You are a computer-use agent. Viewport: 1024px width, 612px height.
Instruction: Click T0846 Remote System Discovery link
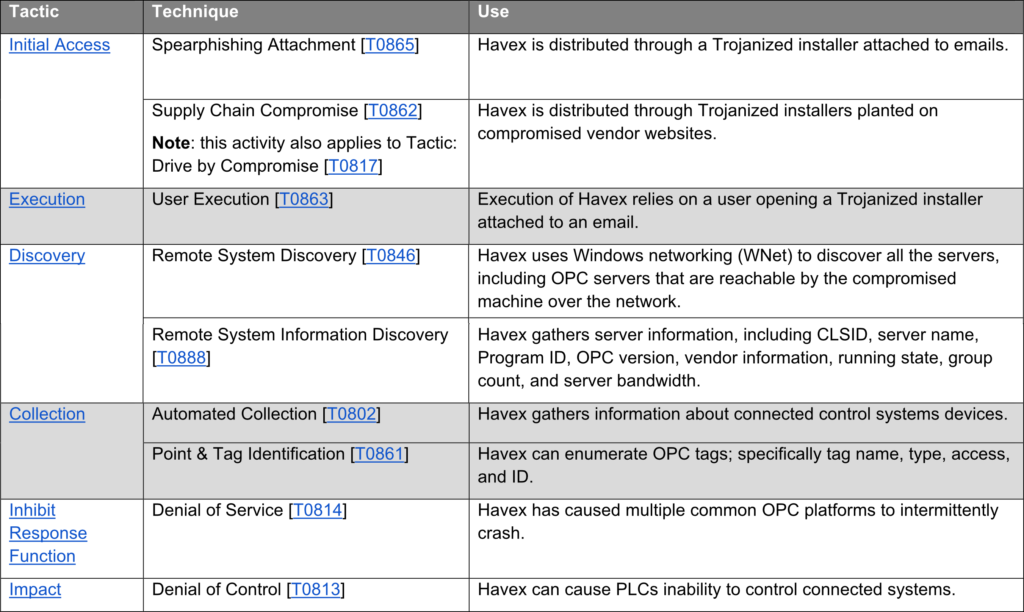tap(391, 255)
